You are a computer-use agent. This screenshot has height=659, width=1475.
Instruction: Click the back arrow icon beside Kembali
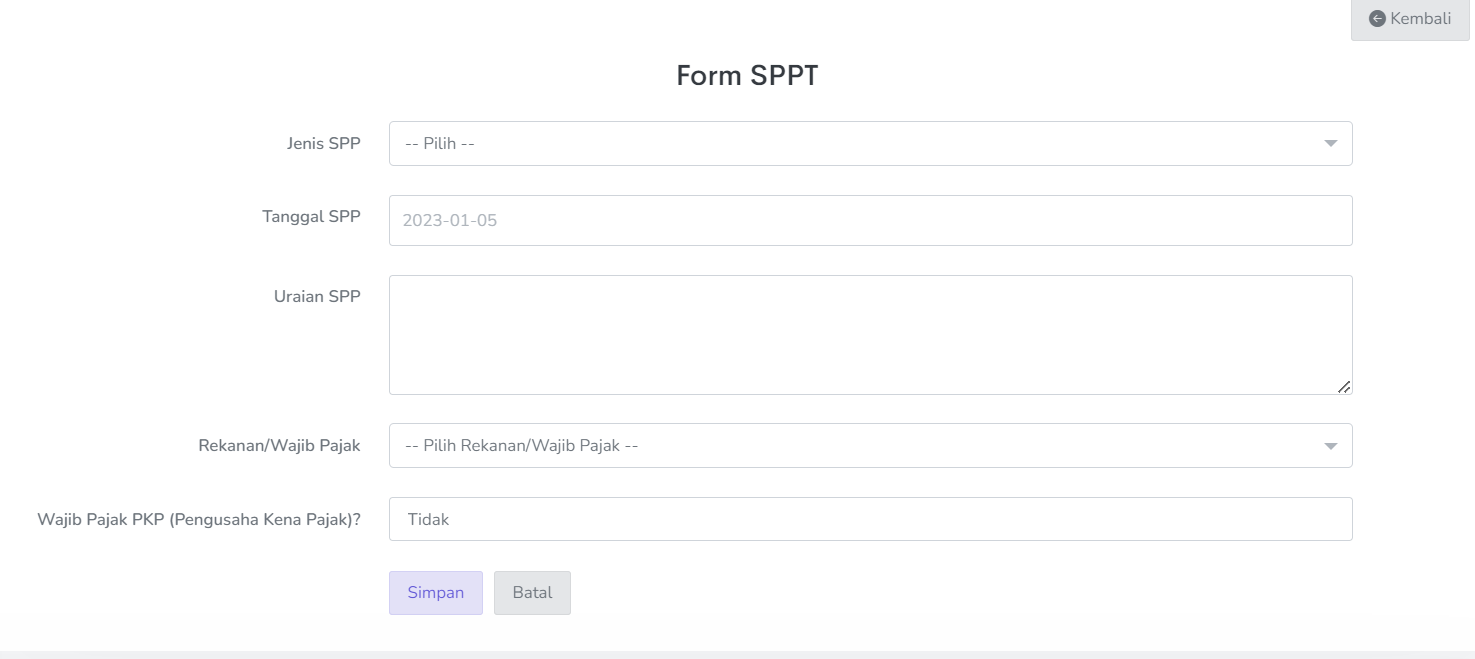pos(1377,19)
